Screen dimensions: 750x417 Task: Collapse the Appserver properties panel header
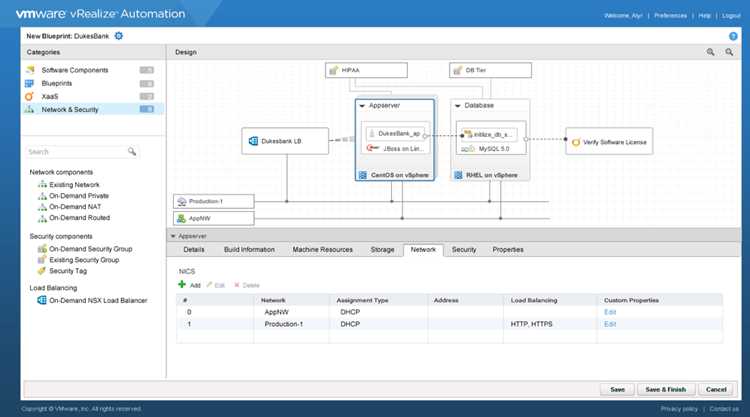[x=173, y=236]
